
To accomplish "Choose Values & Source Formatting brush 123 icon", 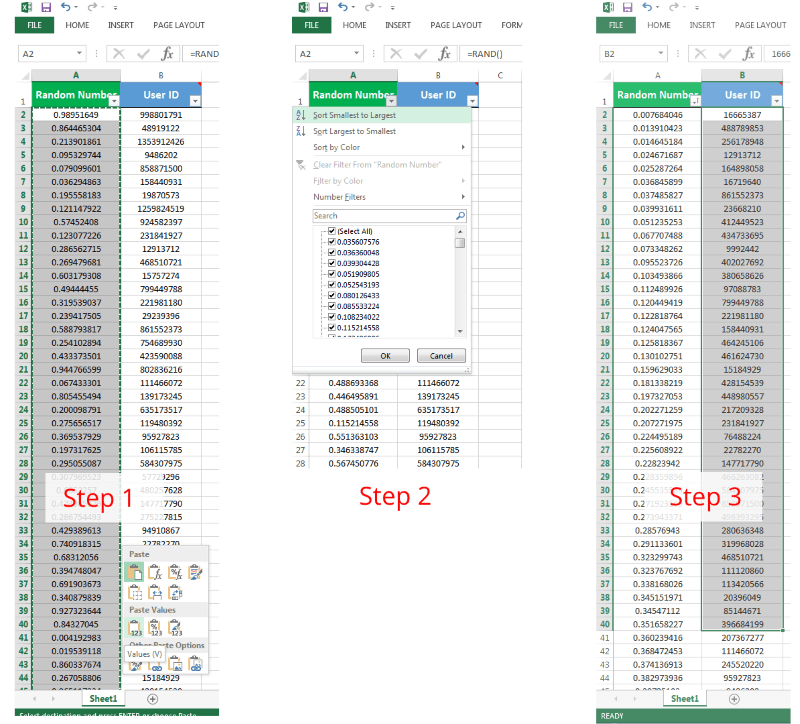I will click(x=175, y=628).
